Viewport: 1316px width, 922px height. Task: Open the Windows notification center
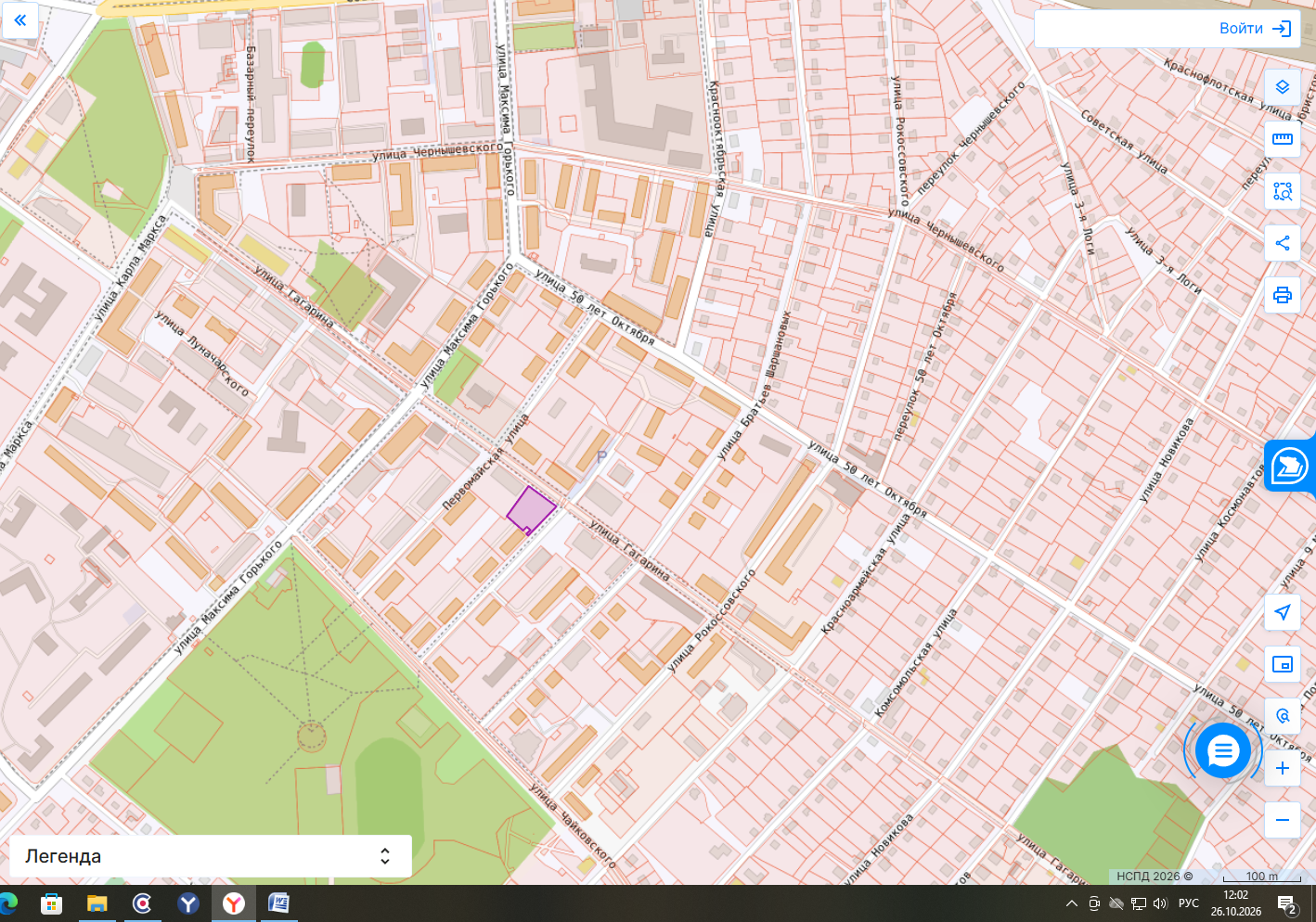coord(1287,903)
